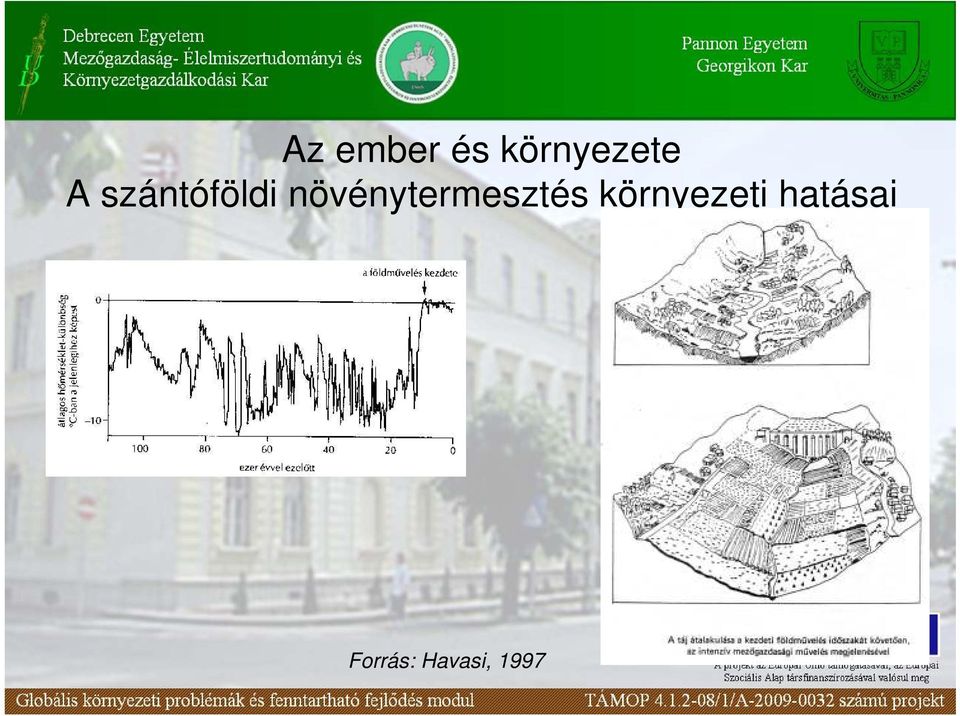Select the 'Georgikon Kar' text
The height and width of the screenshot is (716, 960).
tap(751, 66)
